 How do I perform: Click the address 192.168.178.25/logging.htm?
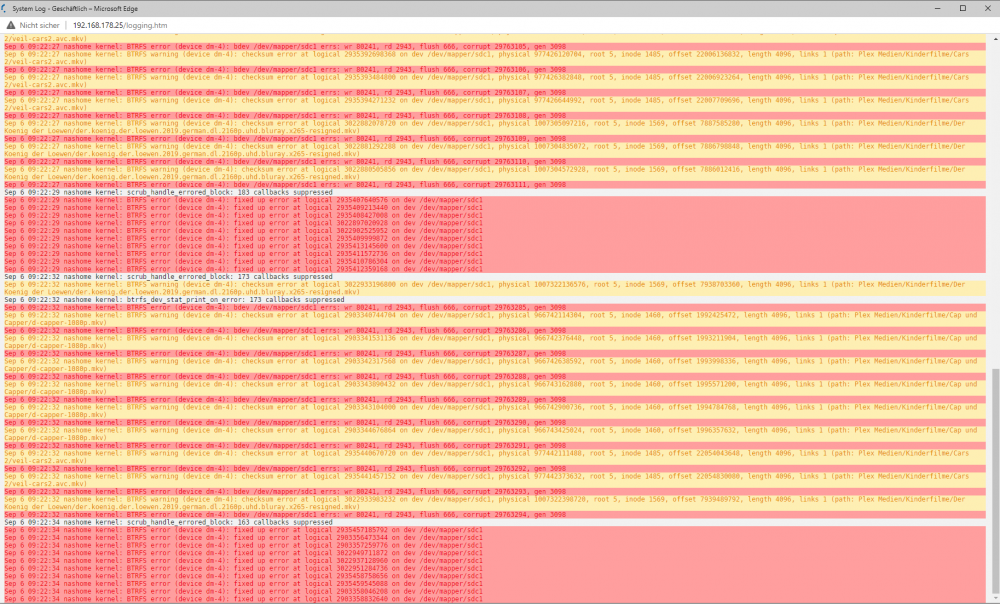point(120,26)
